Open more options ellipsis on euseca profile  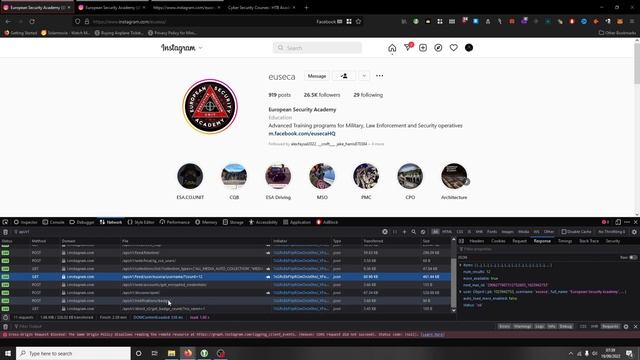pos(380,76)
